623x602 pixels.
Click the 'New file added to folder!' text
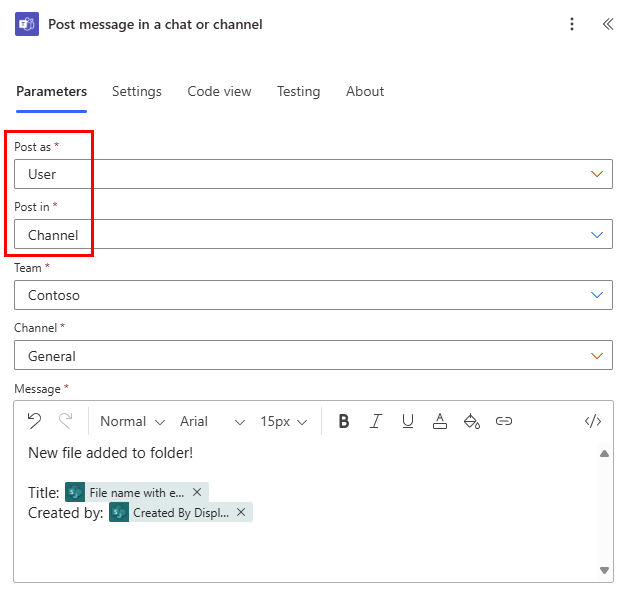[x=110, y=453]
